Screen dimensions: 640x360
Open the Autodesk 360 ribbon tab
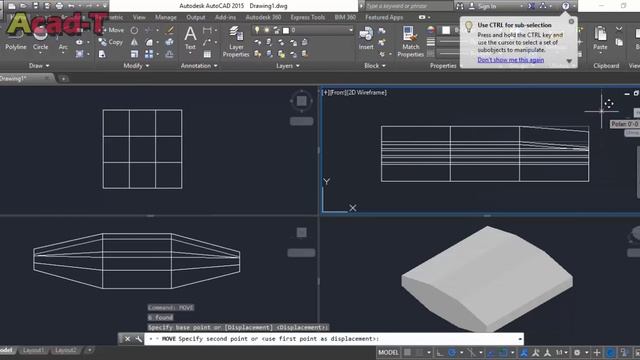[263, 17]
